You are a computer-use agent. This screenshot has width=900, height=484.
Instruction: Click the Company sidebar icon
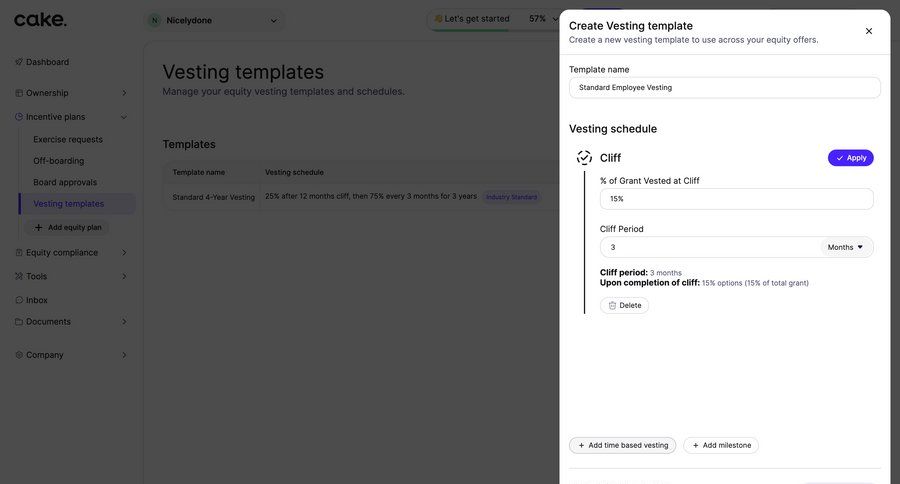(x=19, y=355)
